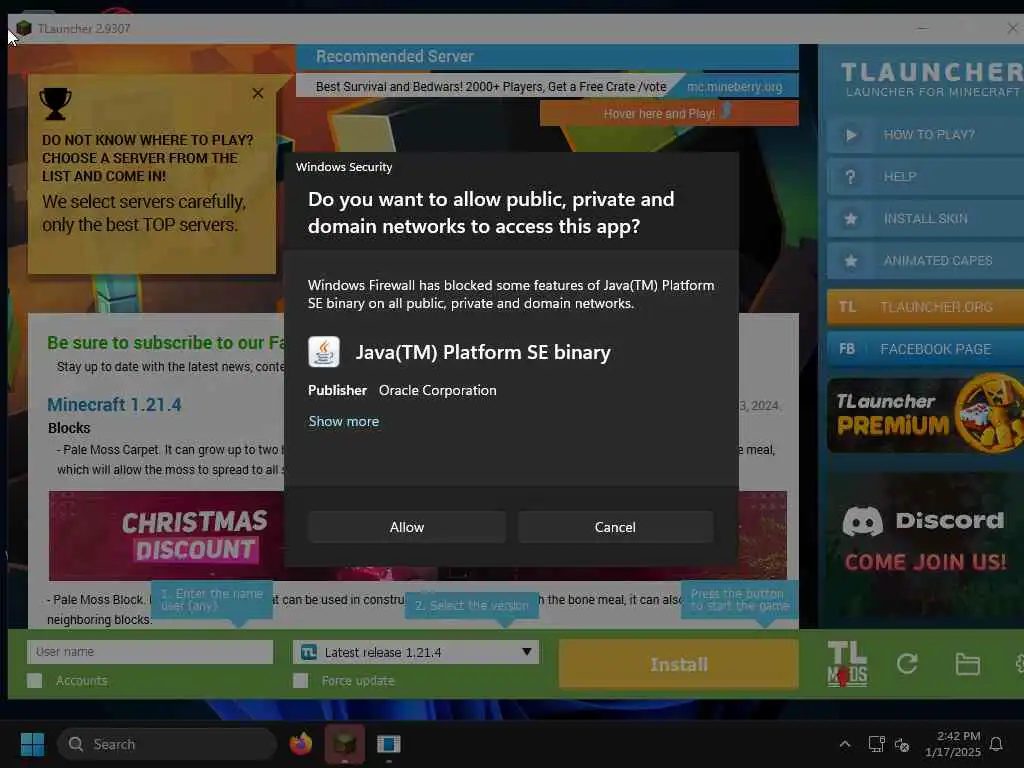
Task: Click the Discord logo icon
Action: [x=862, y=520]
